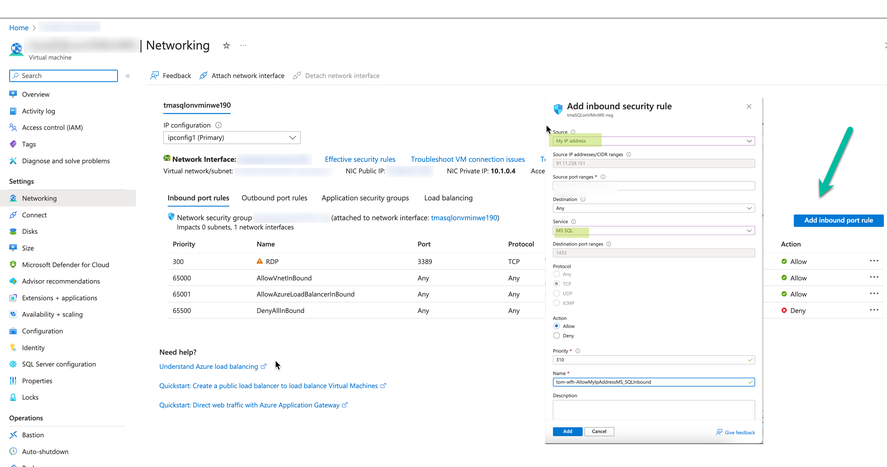887x467 pixels.
Task: Go to the Home breadcrumb
Action: click(x=19, y=28)
